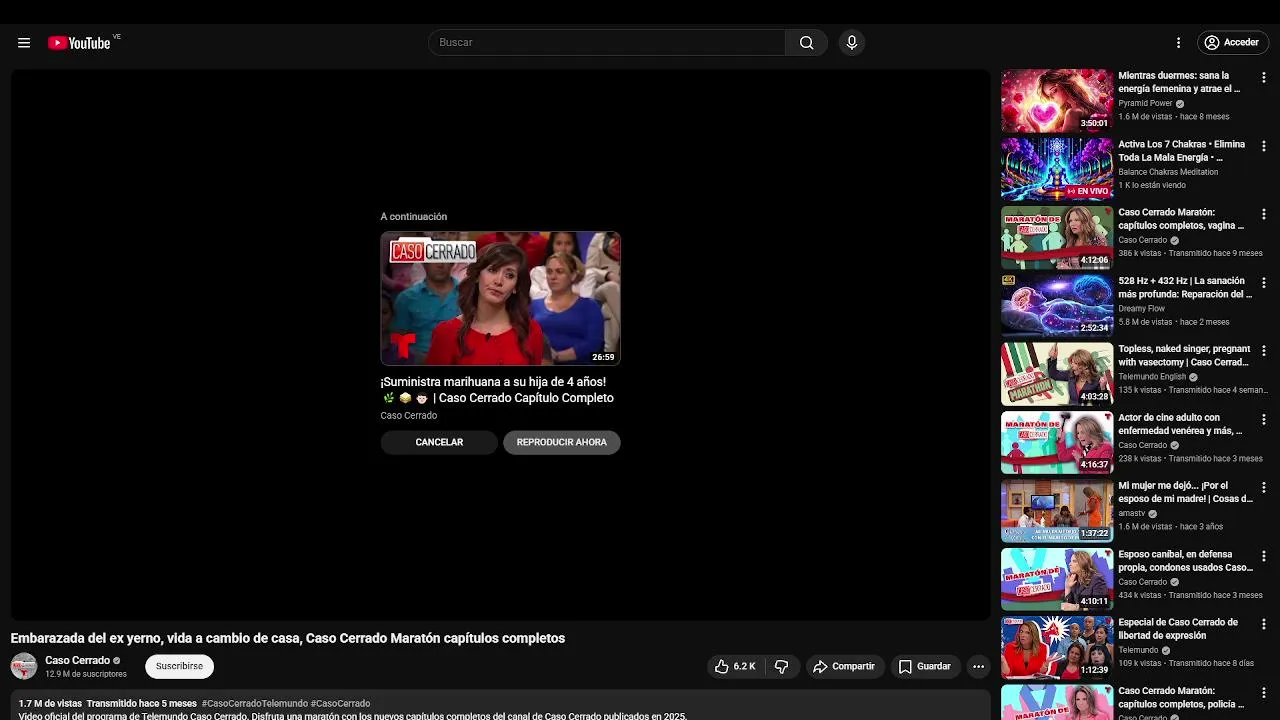Open options for 'Especial de Caso Cerrado'
The width and height of the screenshot is (1280, 720).
[x=1264, y=624]
